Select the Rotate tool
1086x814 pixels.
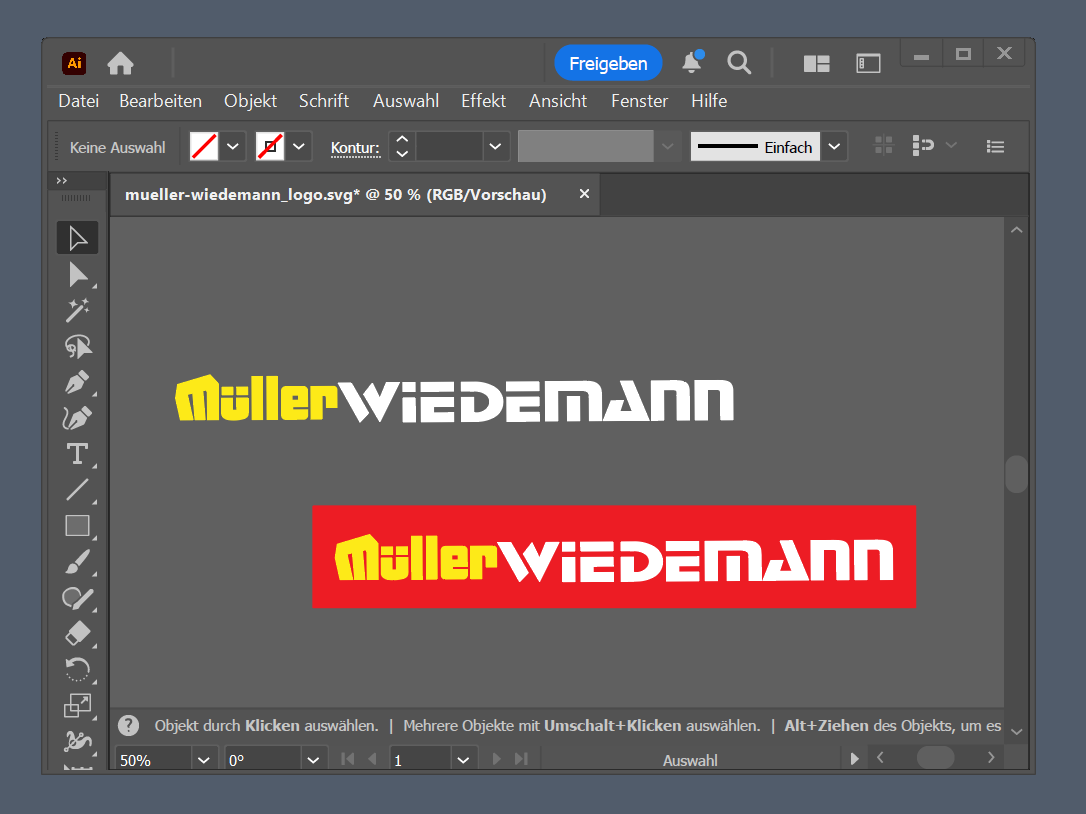click(x=78, y=669)
